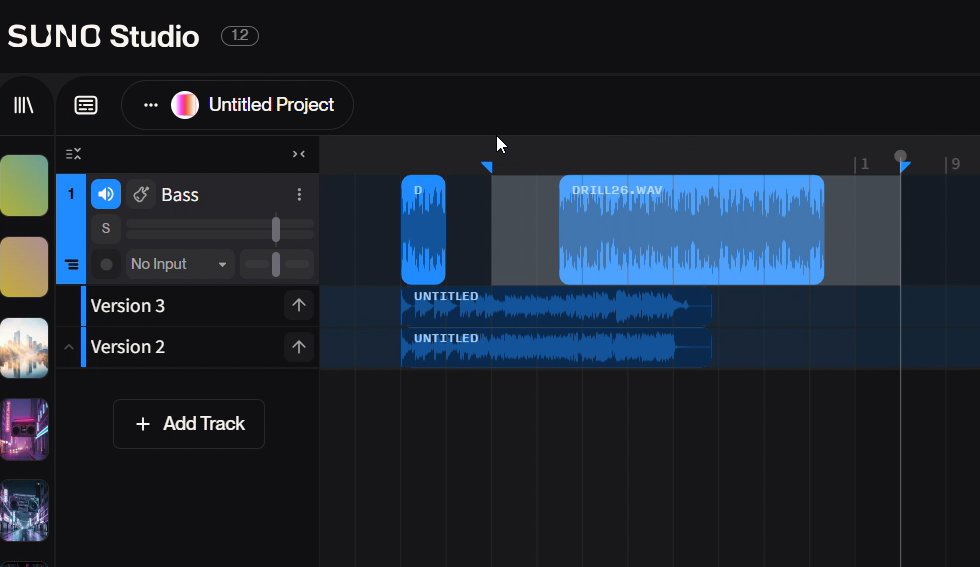Open the project three-dot options menu

click(151, 105)
